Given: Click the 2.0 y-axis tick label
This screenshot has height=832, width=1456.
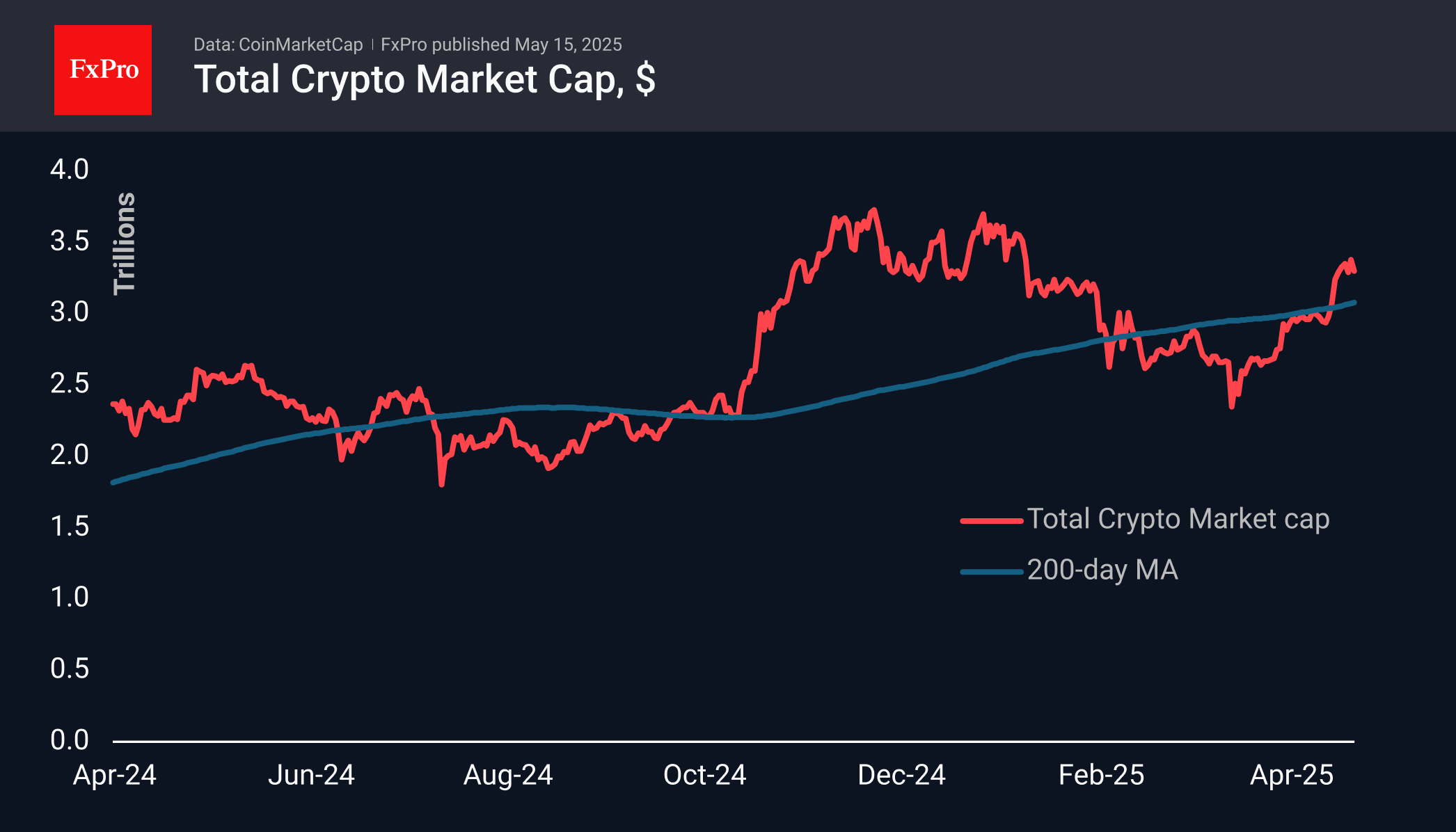Looking at the screenshot, I should coord(70,455).
